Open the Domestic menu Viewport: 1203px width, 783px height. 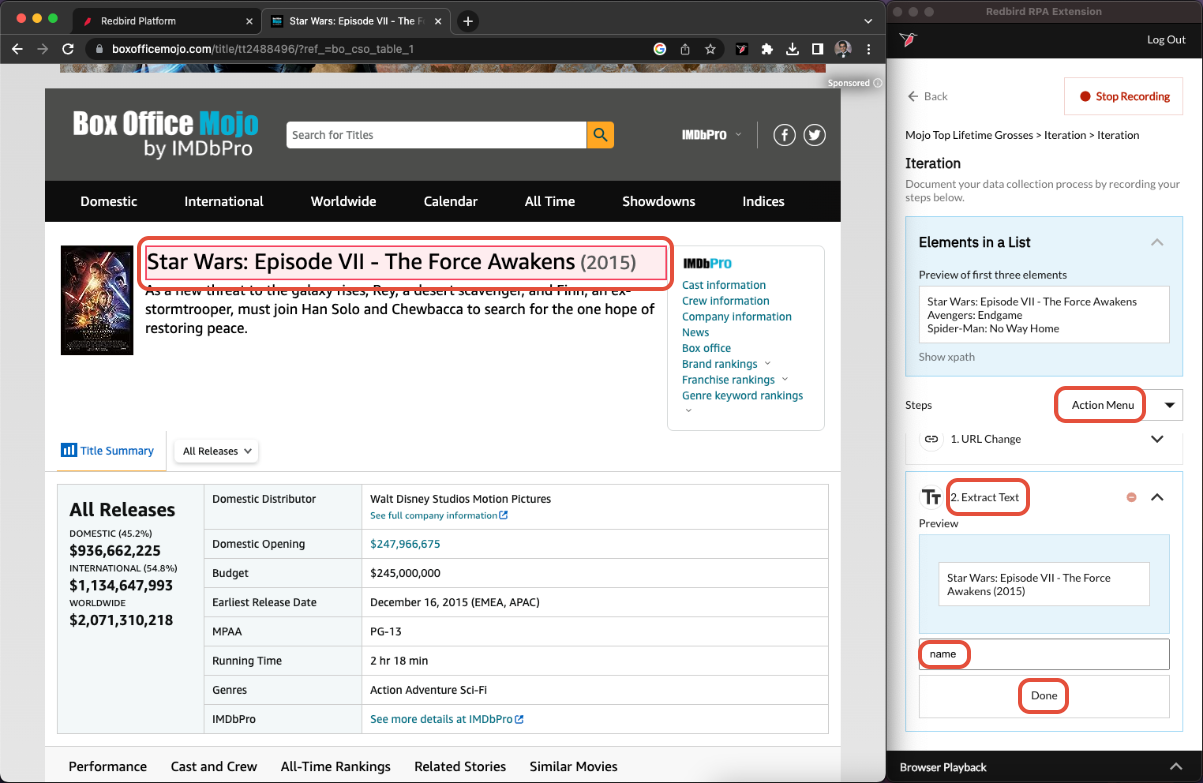(x=109, y=201)
